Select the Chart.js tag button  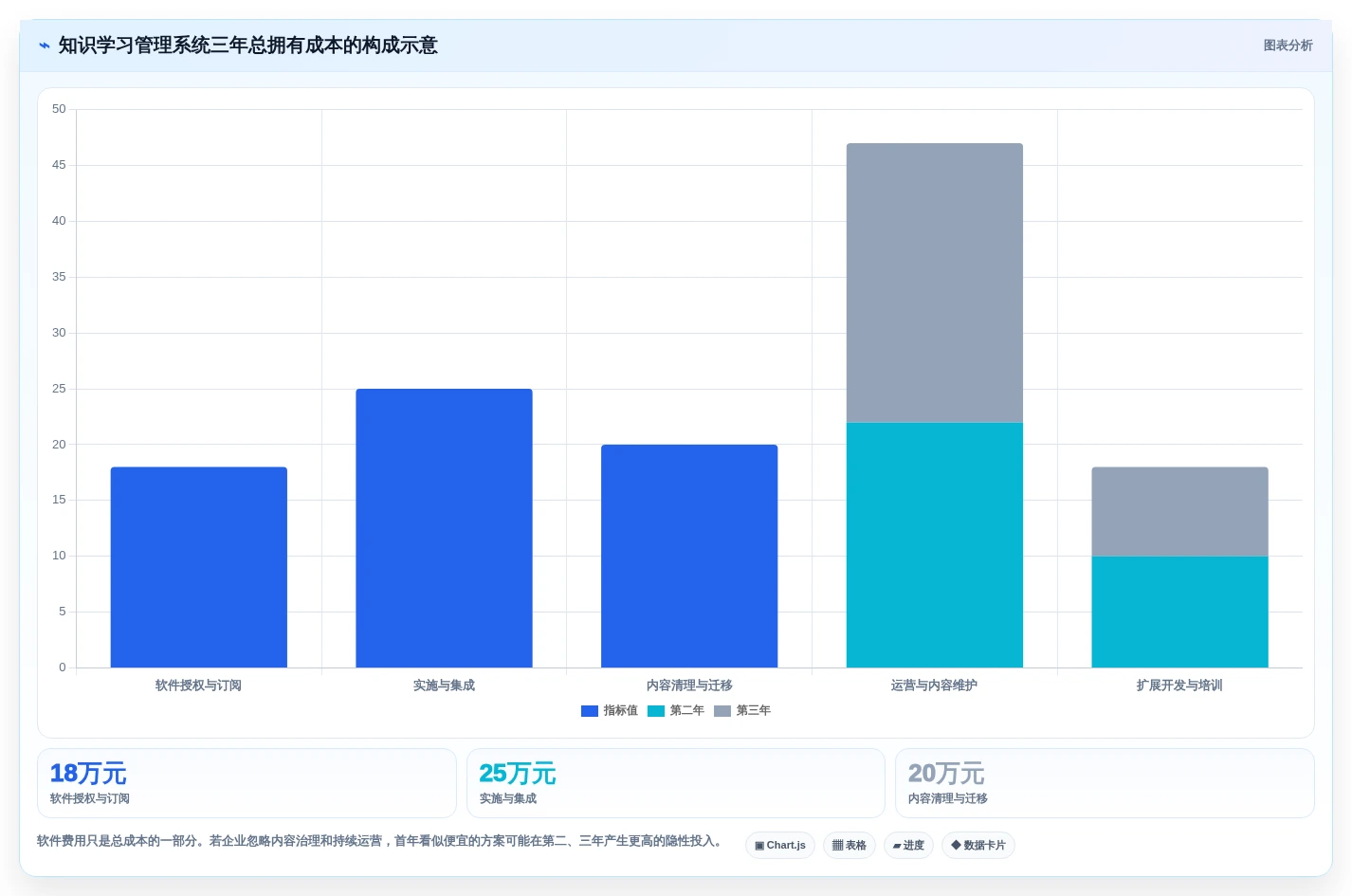tap(780, 845)
